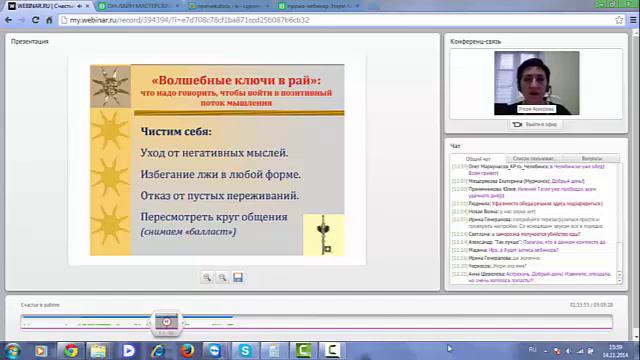Screen dimensions: 640x360
Task: Open Internet Explorer from taskbar
Action: point(158,351)
